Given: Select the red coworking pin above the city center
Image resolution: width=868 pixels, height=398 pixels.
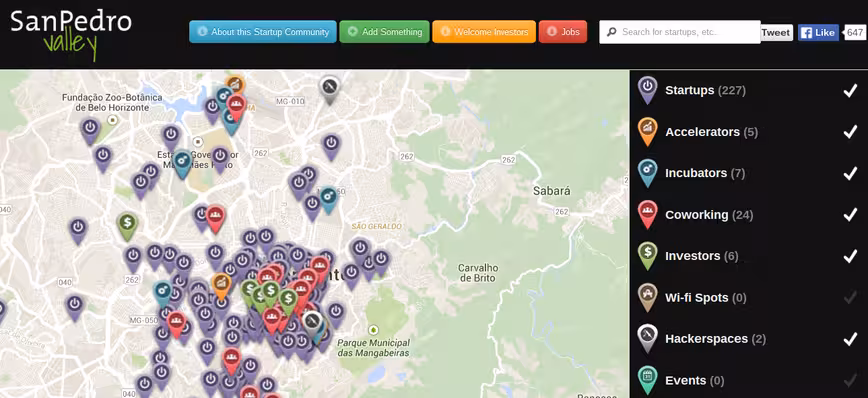Looking at the screenshot, I should coord(215,219).
